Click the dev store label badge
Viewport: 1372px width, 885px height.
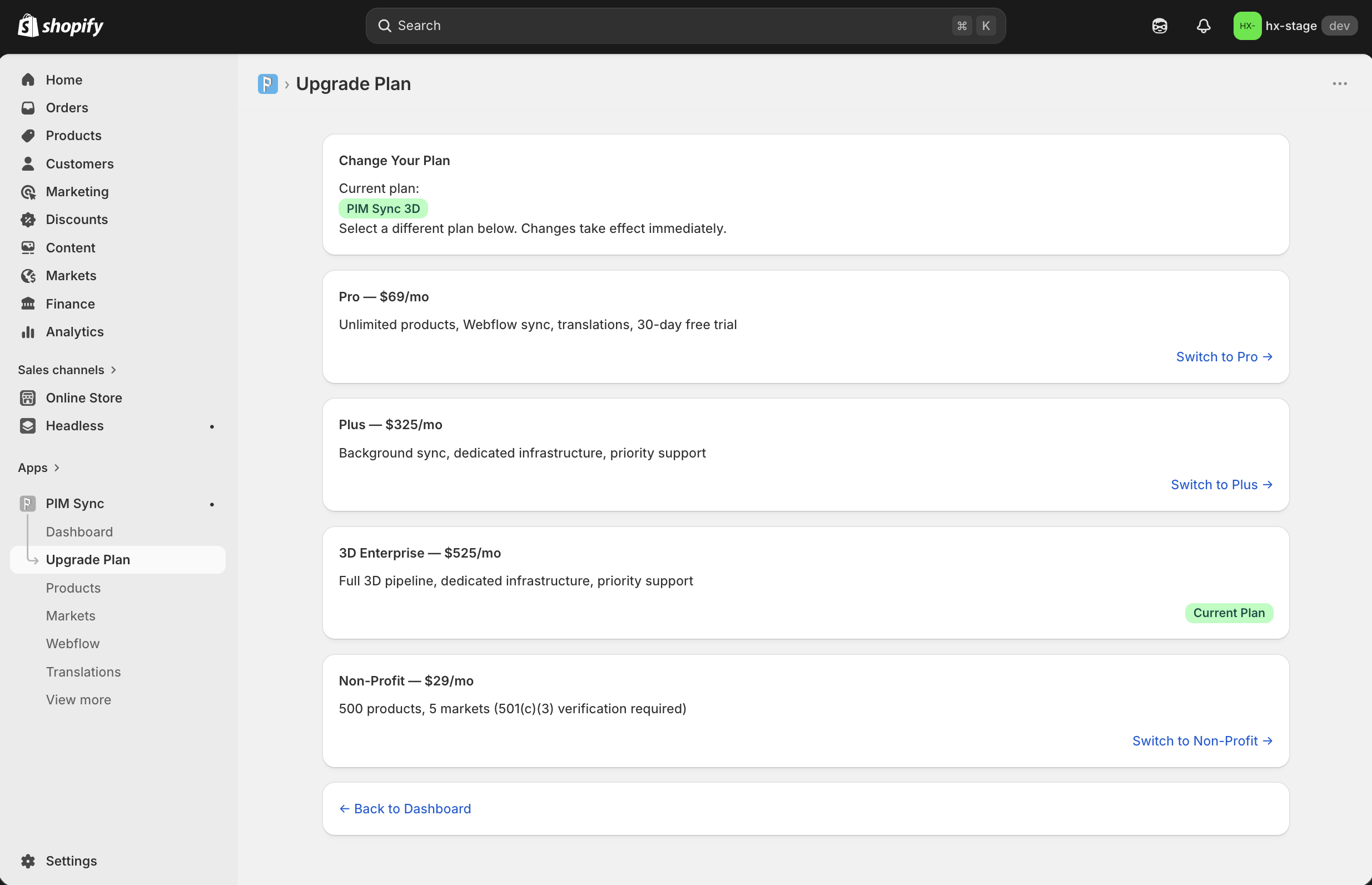click(x=1339, y=26)
